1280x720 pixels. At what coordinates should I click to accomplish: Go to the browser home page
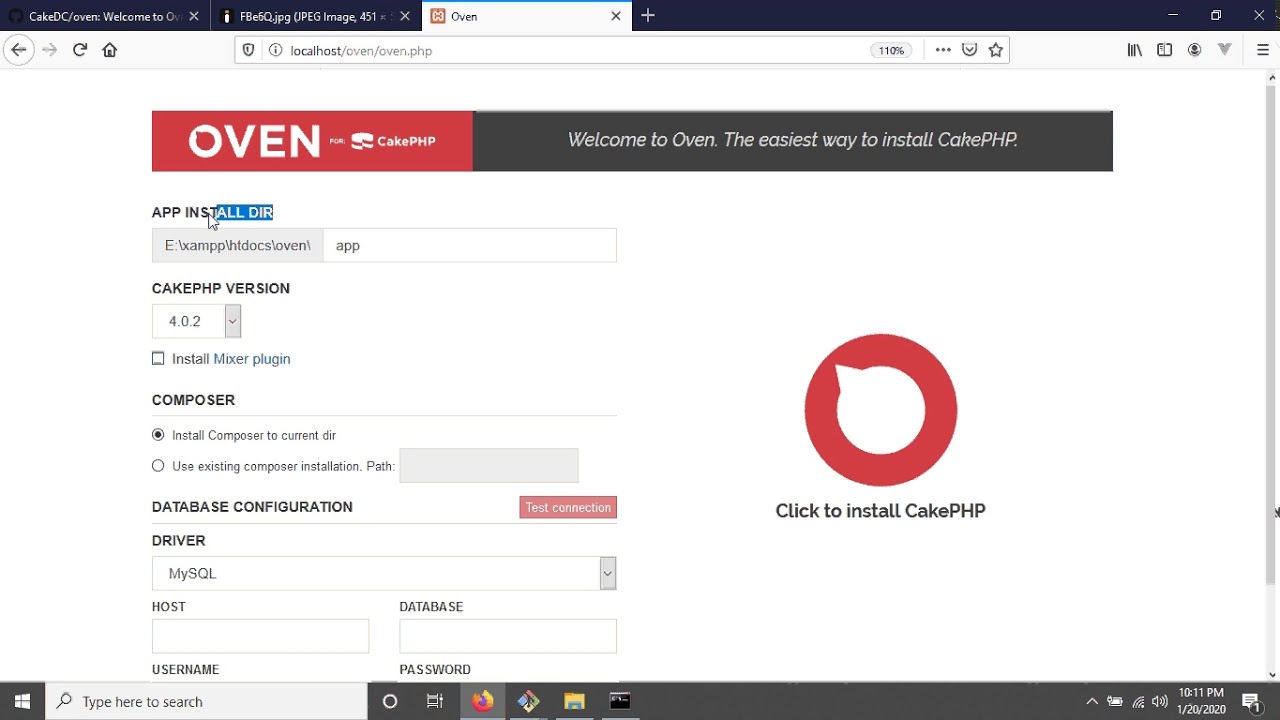pos(110,50)
